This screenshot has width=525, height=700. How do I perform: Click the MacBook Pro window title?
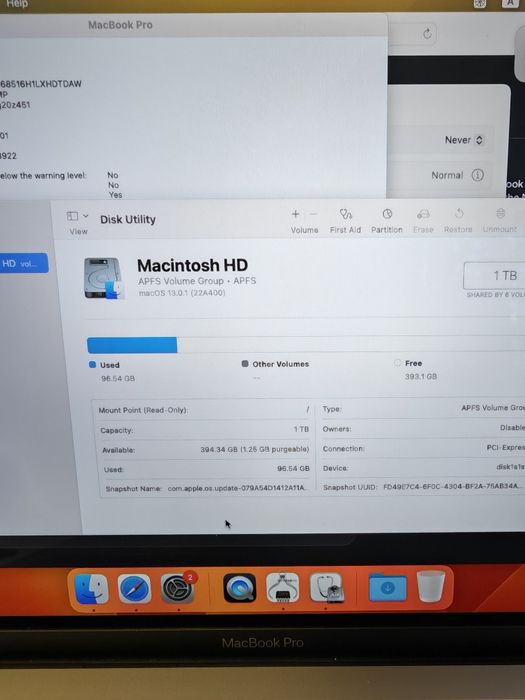click(x=120, y=25)
